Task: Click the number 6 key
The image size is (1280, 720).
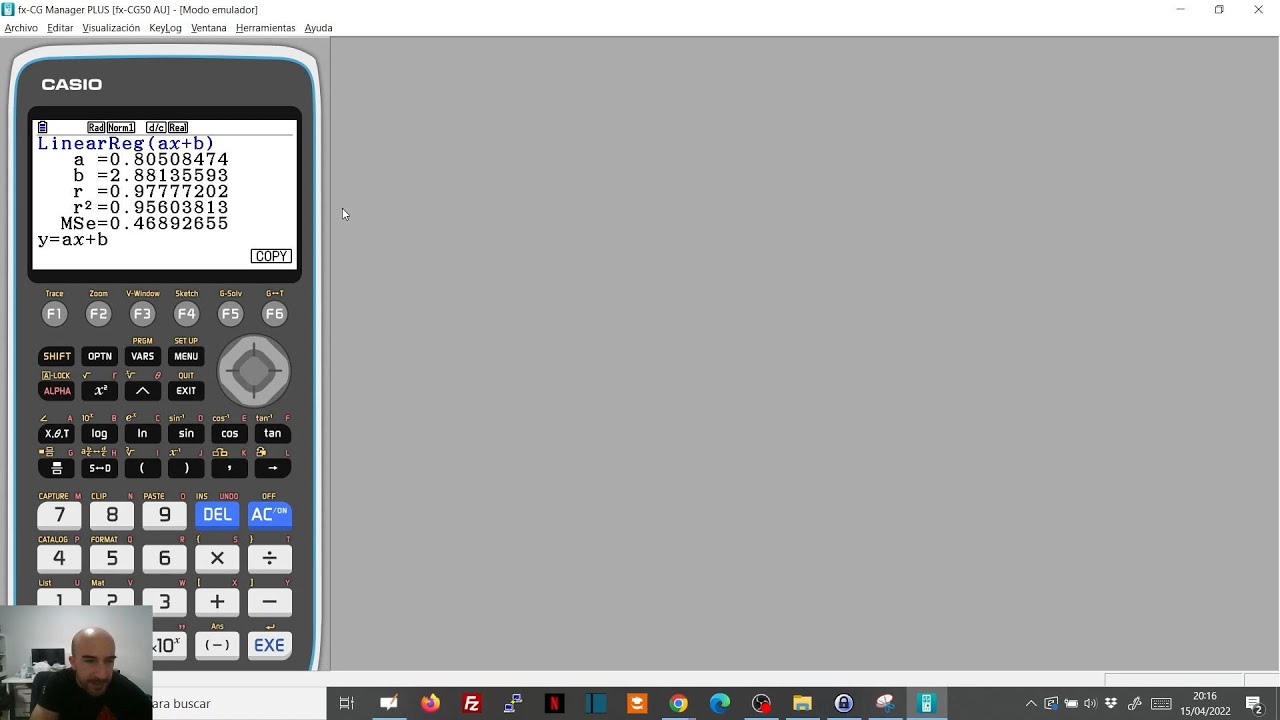Action: (164, 559)
